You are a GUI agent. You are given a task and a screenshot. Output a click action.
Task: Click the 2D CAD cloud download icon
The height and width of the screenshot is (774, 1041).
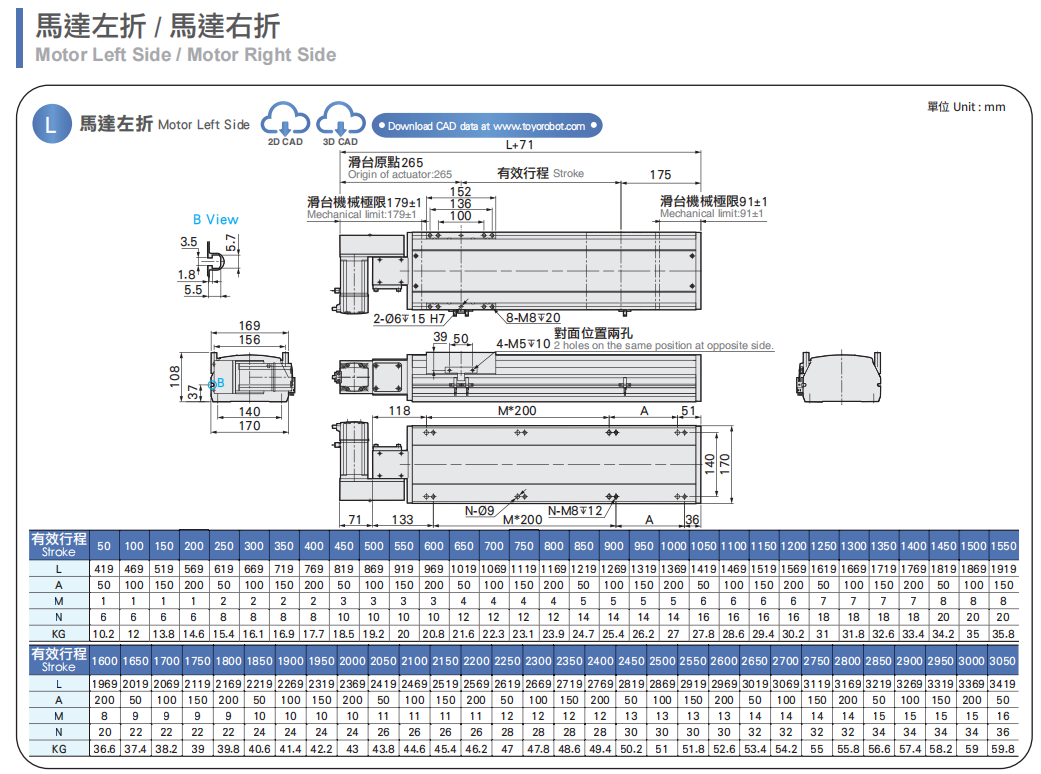[x=284, y=121]
